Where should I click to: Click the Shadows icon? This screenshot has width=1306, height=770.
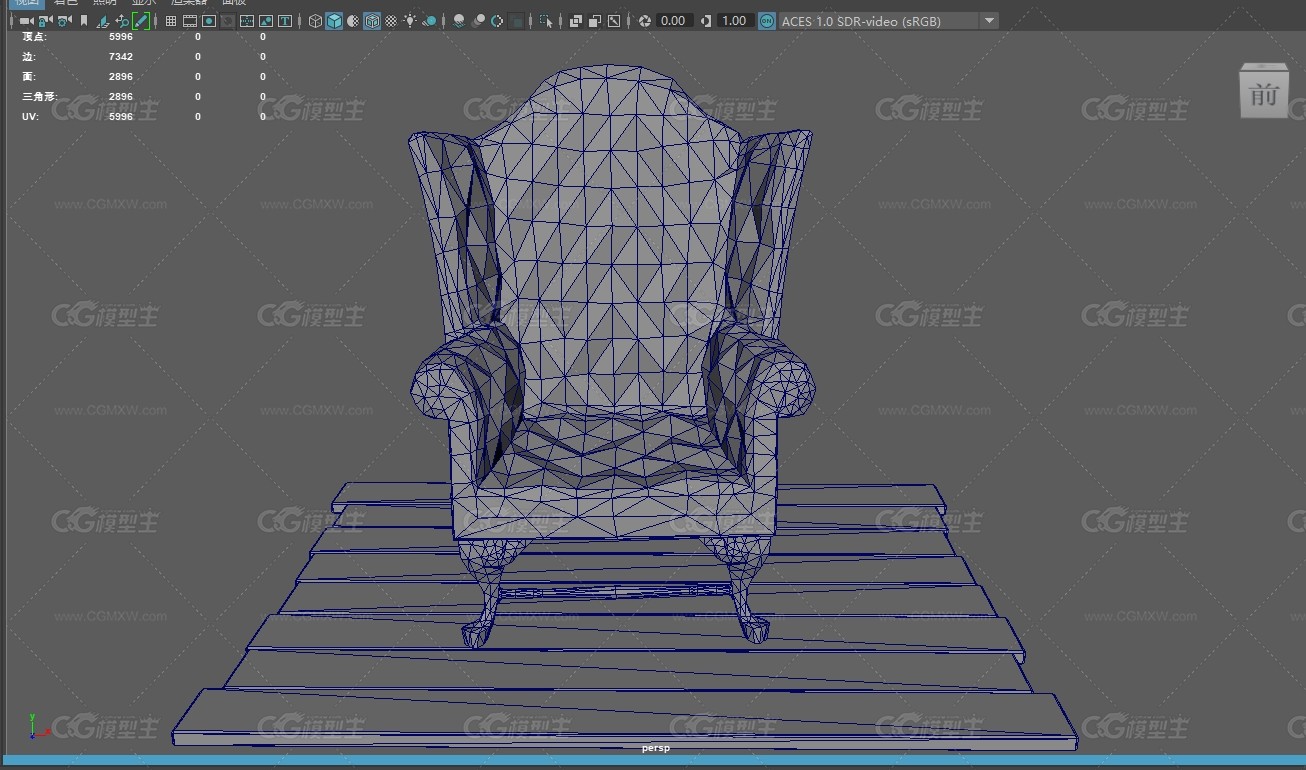pyautogui.click(x=429, y=20)
